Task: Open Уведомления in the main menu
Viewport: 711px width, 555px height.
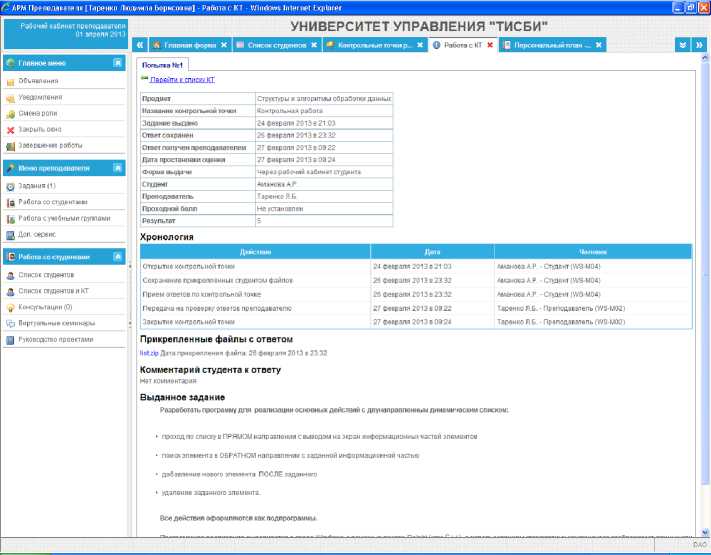Action: 40,97
